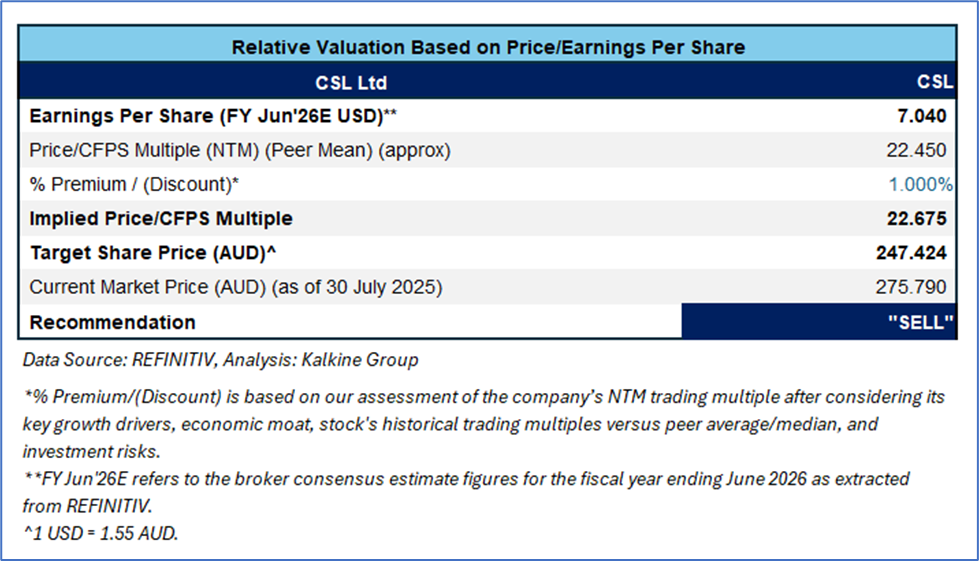Select the % Premium / (Discount) label

pos(135,185)
